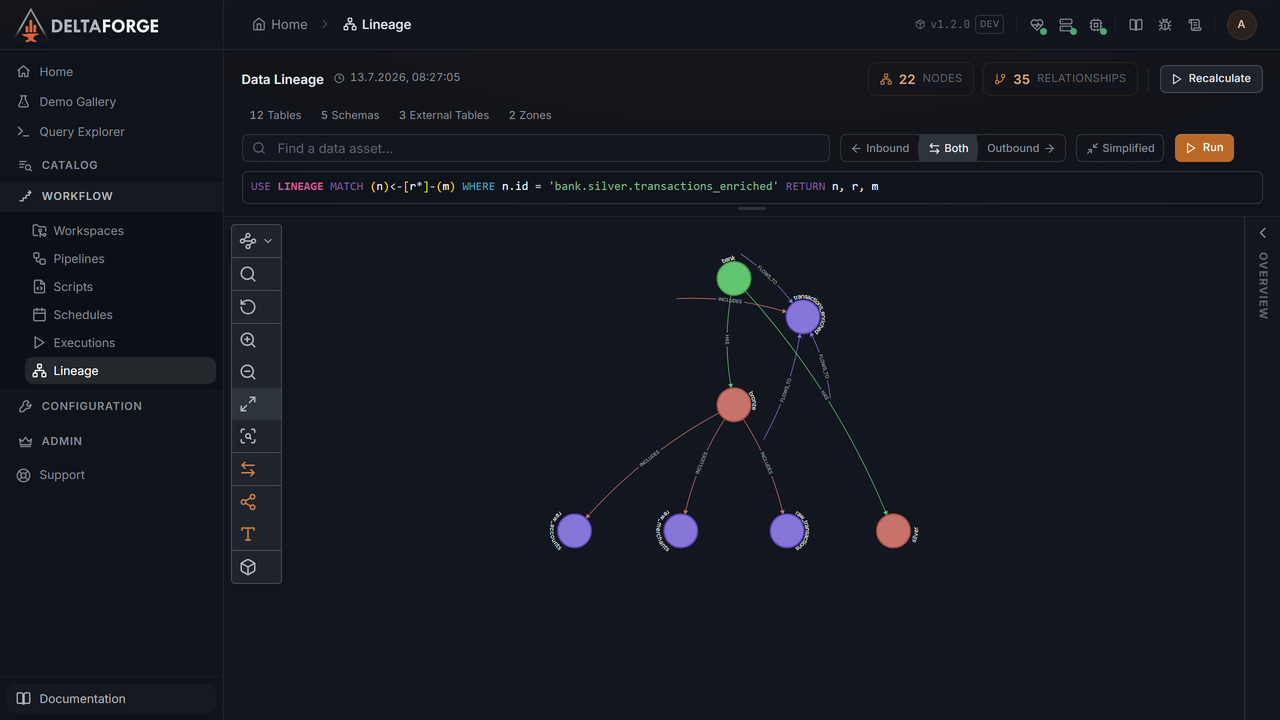Click the Recalculate button
The width and height of the screenshot is (1280, 720).
tap(1211, 79)
